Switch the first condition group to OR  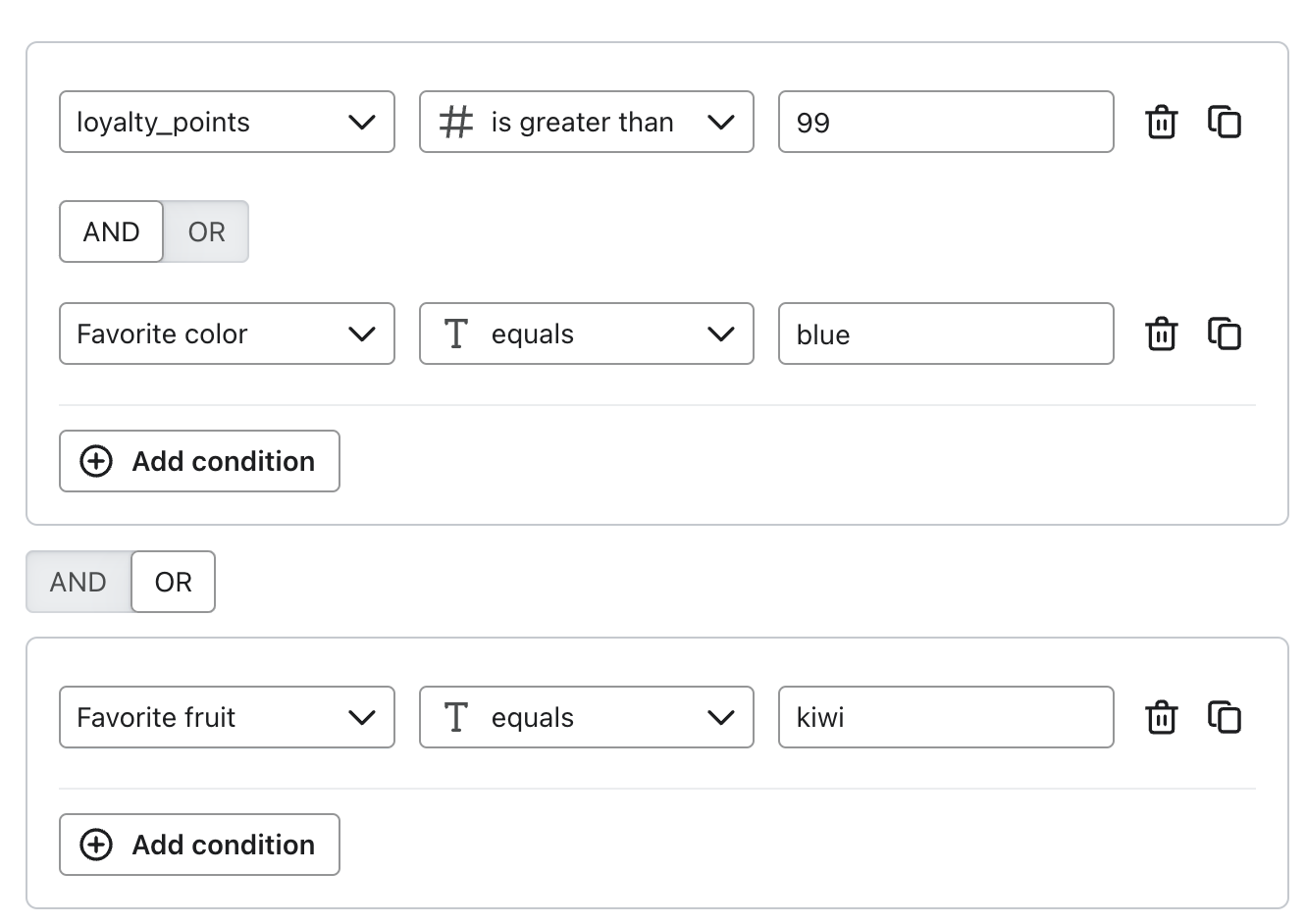tap(206, 231)
